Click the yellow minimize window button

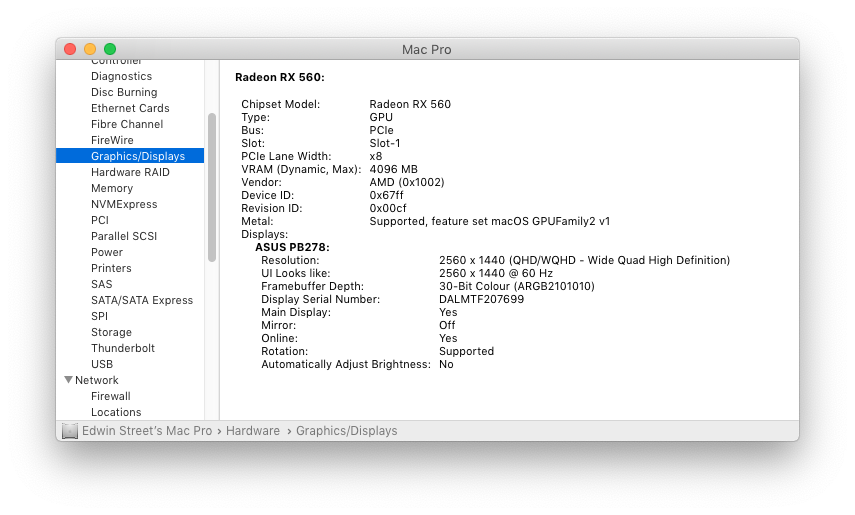click(x=90, y=49)
